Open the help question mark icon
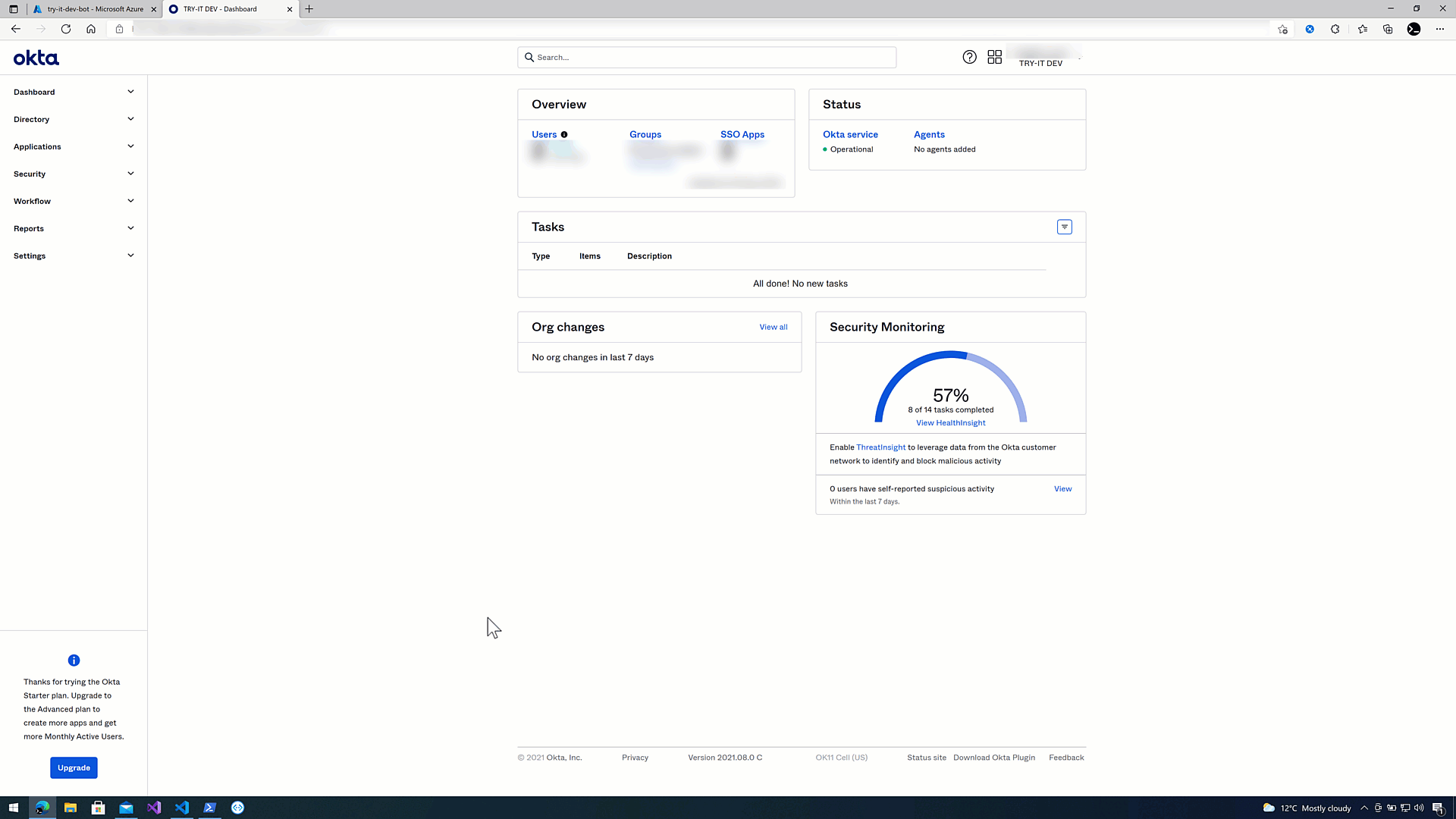The width and height of the screenshot is (1456, 819). tap(969, 57)
